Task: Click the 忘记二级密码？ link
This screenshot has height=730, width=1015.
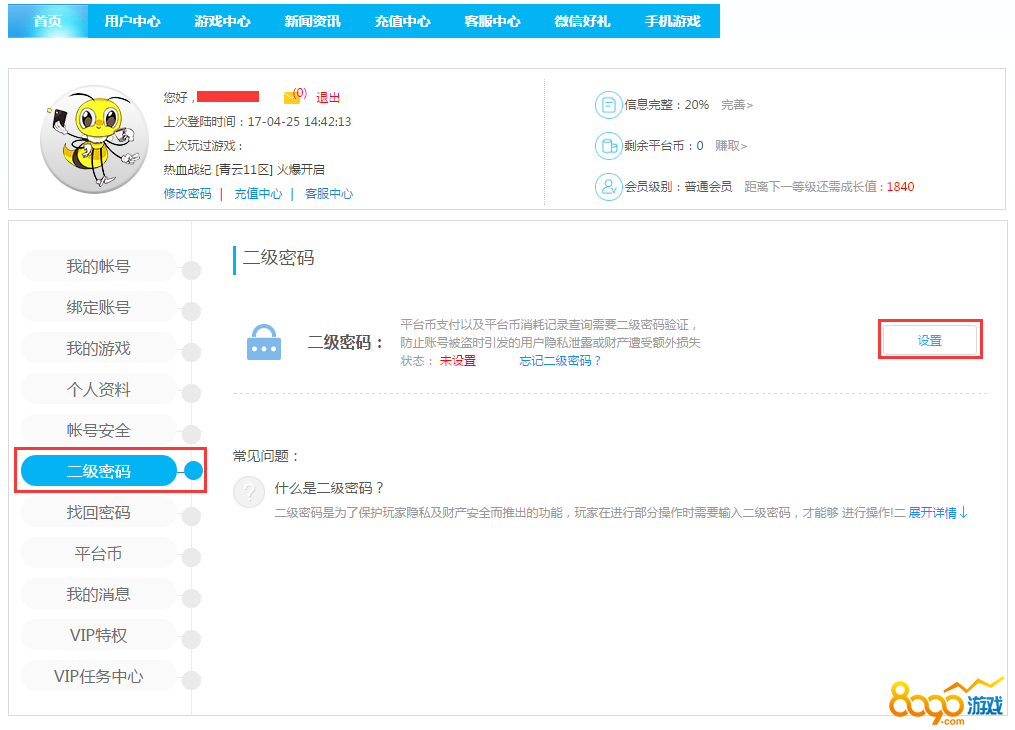Action: point(560,361)
